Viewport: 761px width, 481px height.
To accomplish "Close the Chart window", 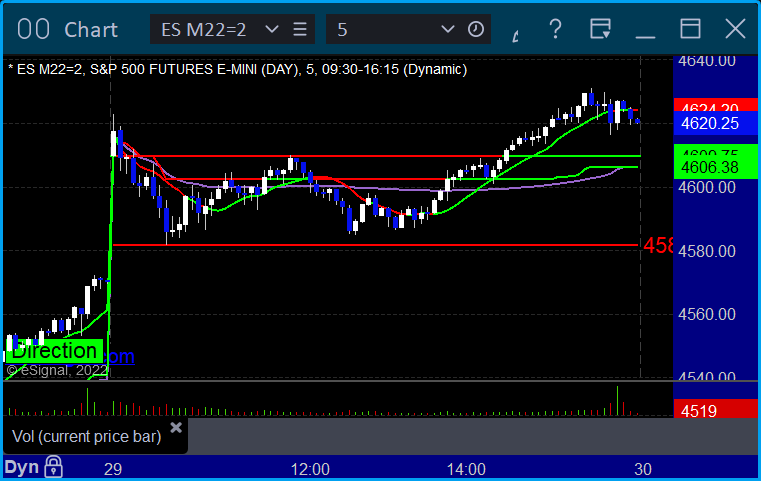I will (735, 29).
